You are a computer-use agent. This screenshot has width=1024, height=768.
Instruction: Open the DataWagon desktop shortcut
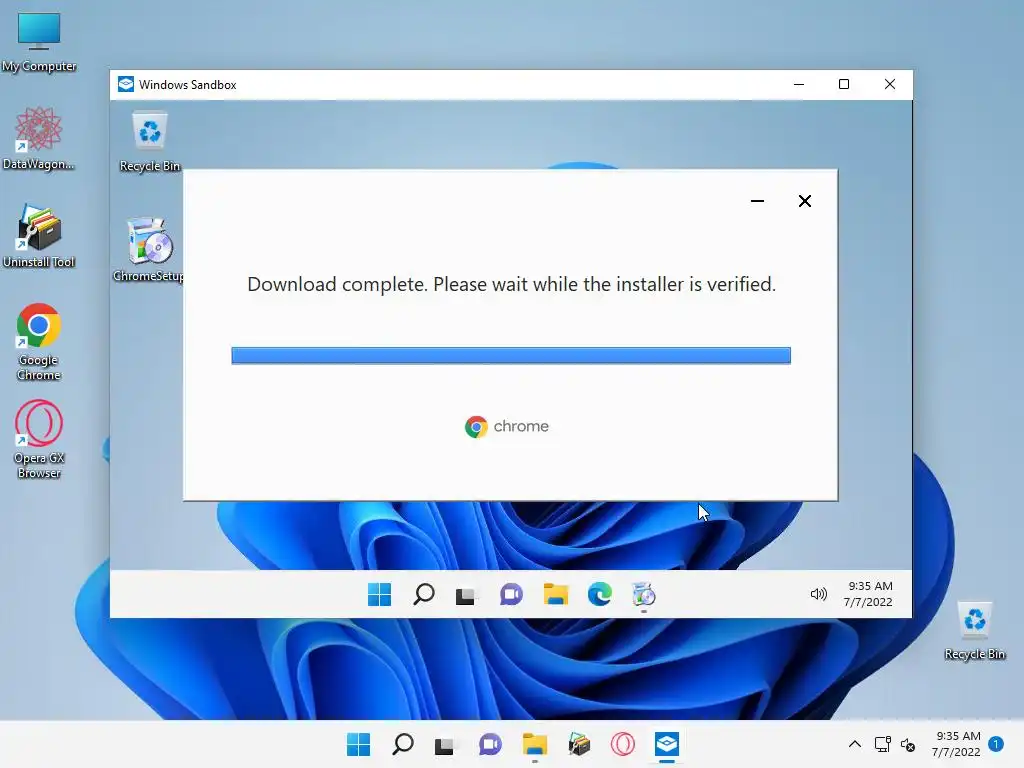click(x=39, y=138)
